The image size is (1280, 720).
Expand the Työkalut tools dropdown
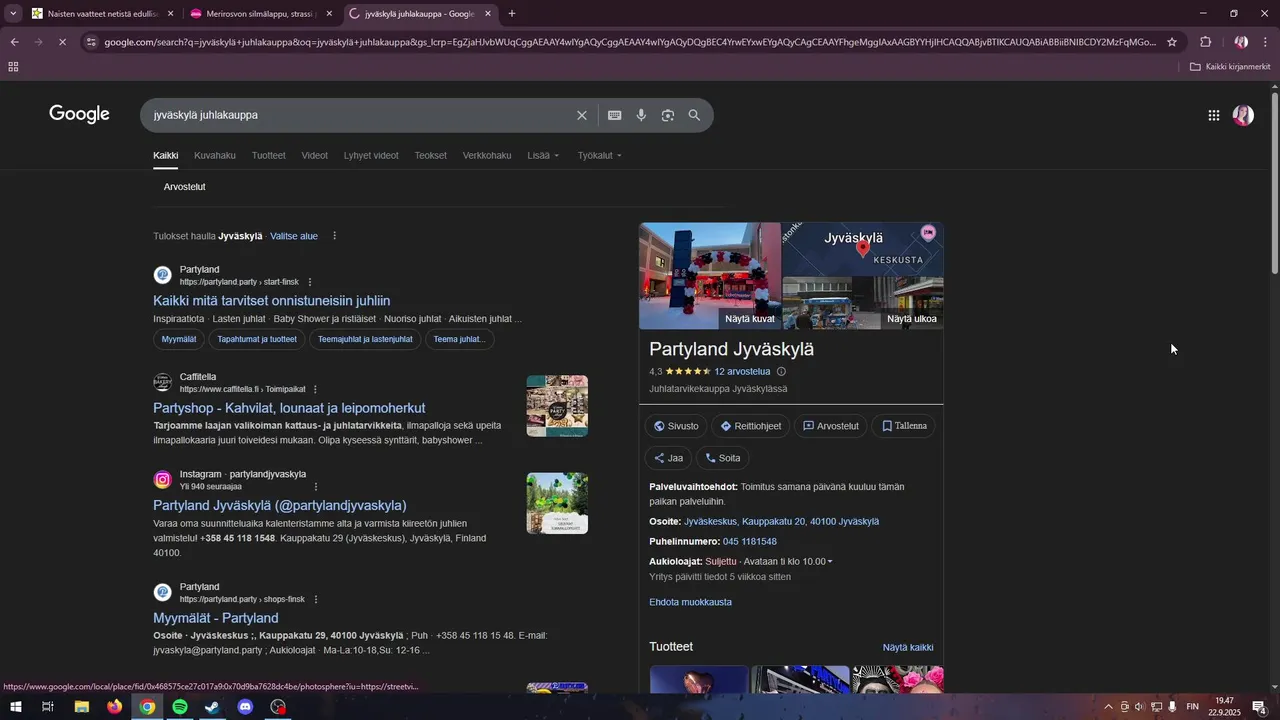(599, 155)
